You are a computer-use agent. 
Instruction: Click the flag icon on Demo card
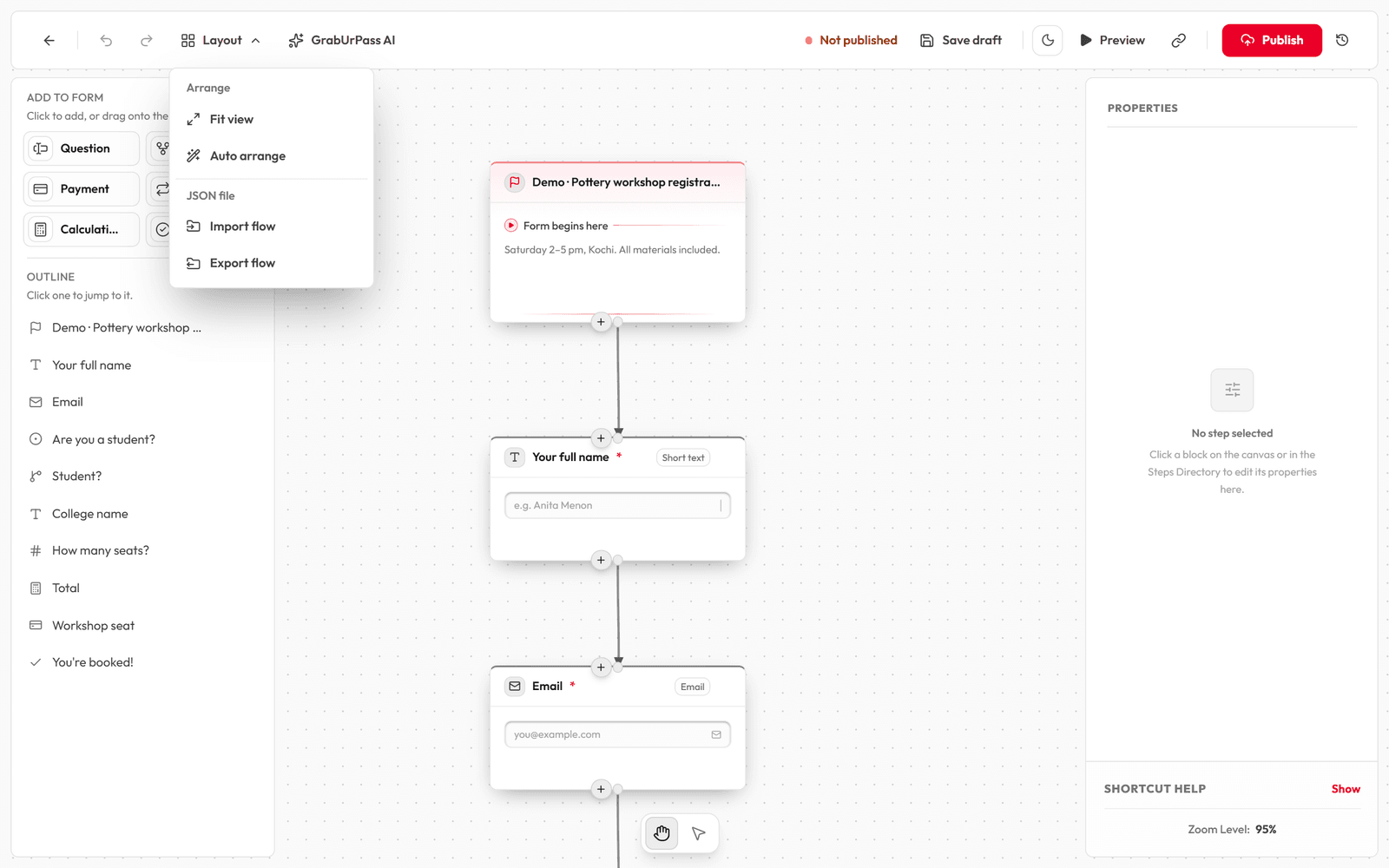(x=515, y=182)
